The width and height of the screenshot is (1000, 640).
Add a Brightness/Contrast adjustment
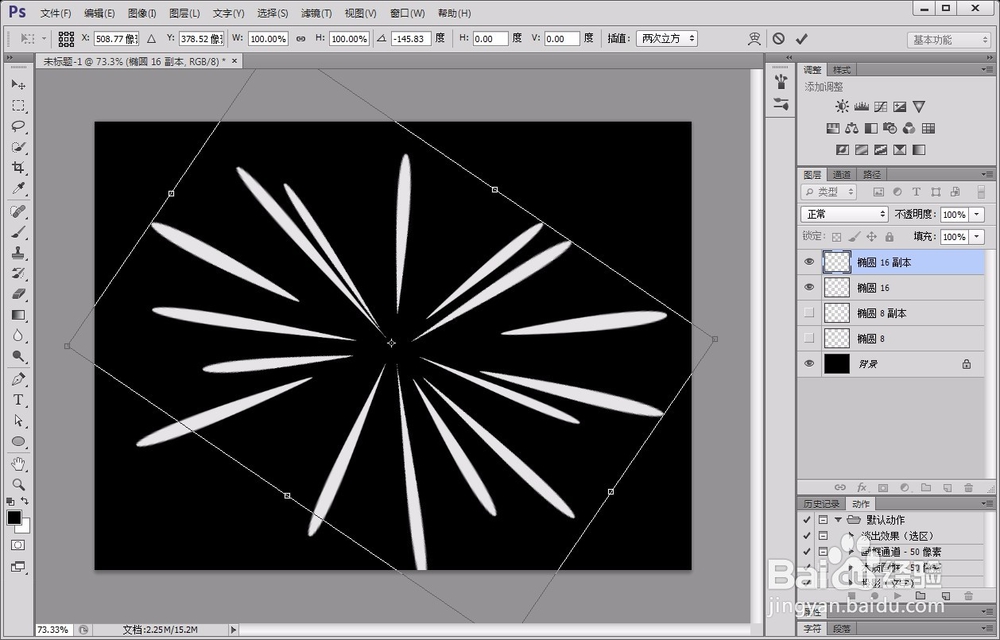tap(842, 106)
